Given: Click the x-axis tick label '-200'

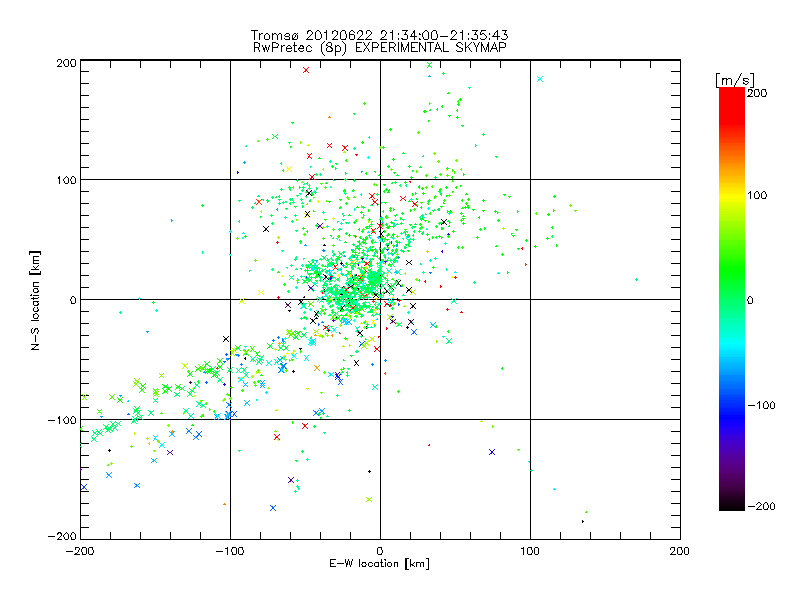Looking at the screenshot, I should pyautogui.click(x=80, y=551).
